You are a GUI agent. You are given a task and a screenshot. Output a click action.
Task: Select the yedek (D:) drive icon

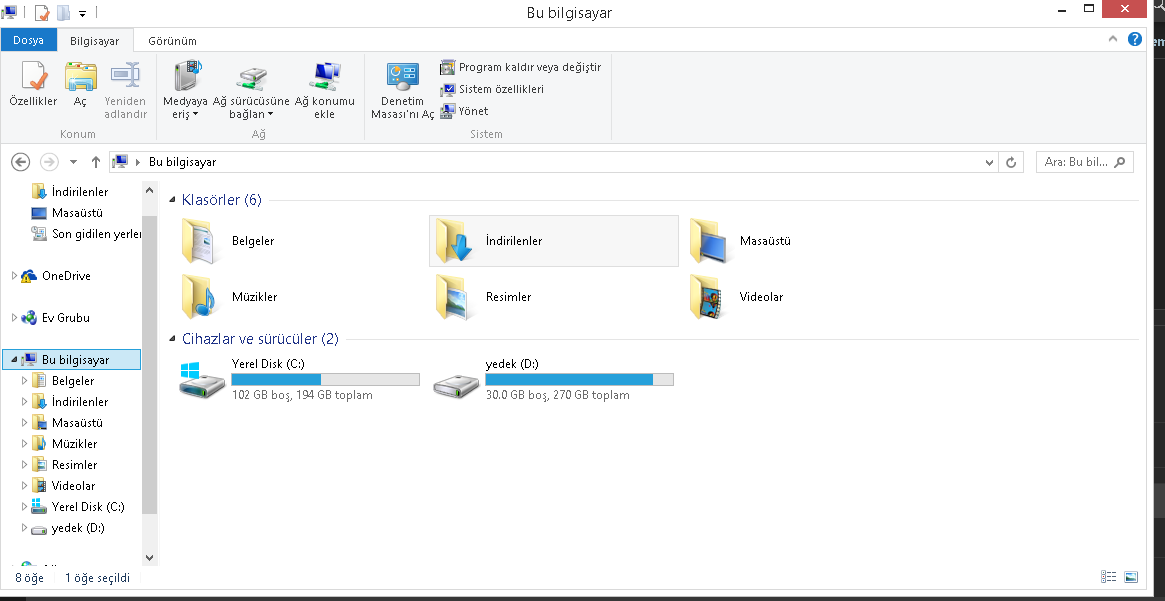coord(456,384)
